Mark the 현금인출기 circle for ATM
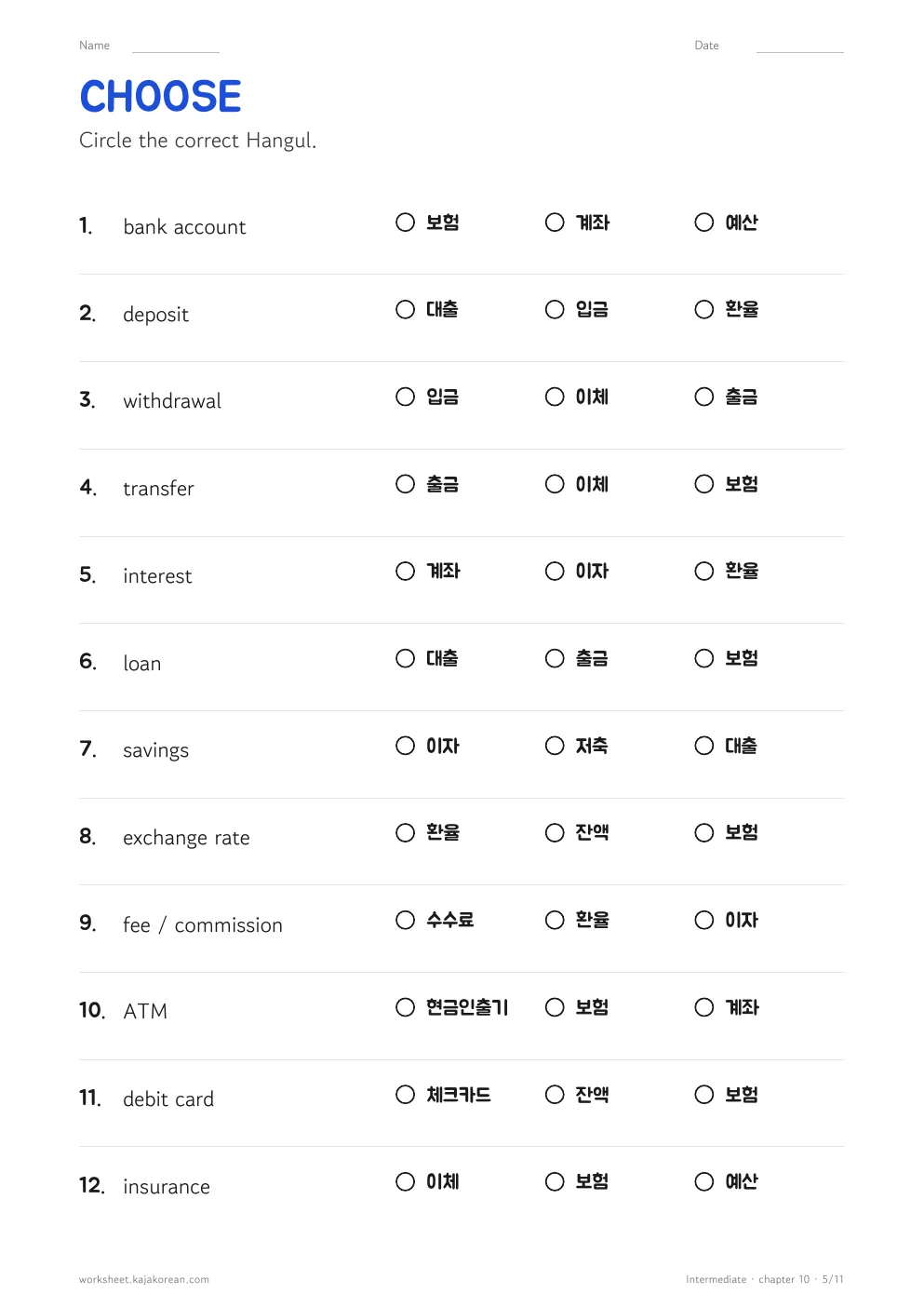Image resolution: width=924 pixels, height=1307 pixels. tap(405, 1007)
